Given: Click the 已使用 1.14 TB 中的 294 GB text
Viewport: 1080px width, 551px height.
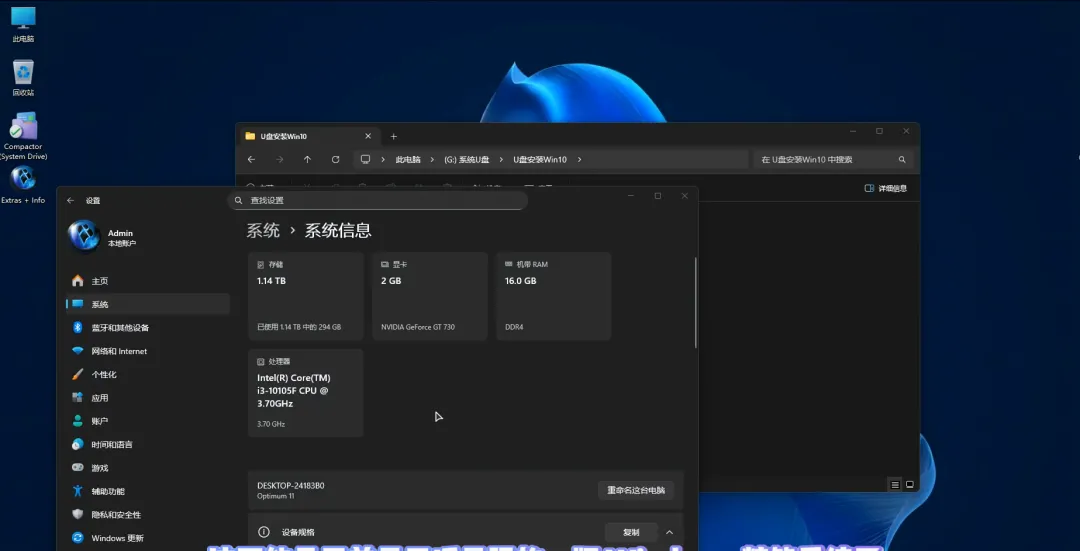Looking at the screenshot, I should point(299,327).
